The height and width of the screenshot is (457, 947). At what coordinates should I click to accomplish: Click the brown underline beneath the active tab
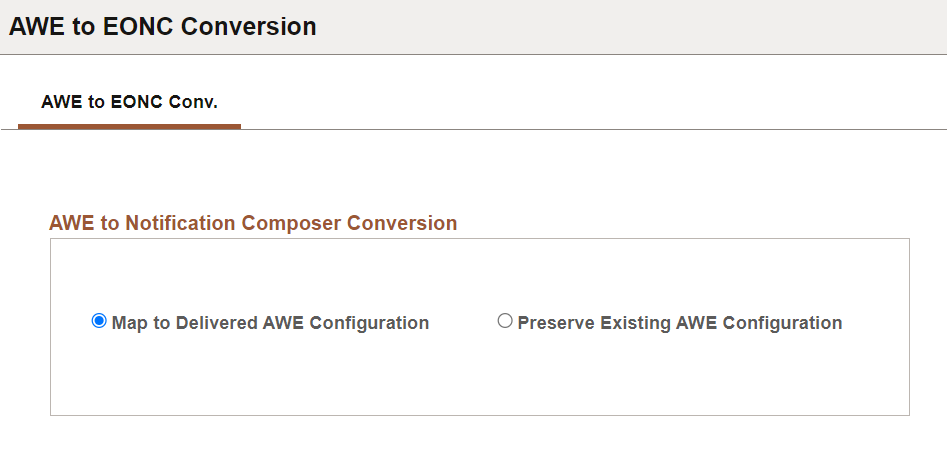[129, 127]
